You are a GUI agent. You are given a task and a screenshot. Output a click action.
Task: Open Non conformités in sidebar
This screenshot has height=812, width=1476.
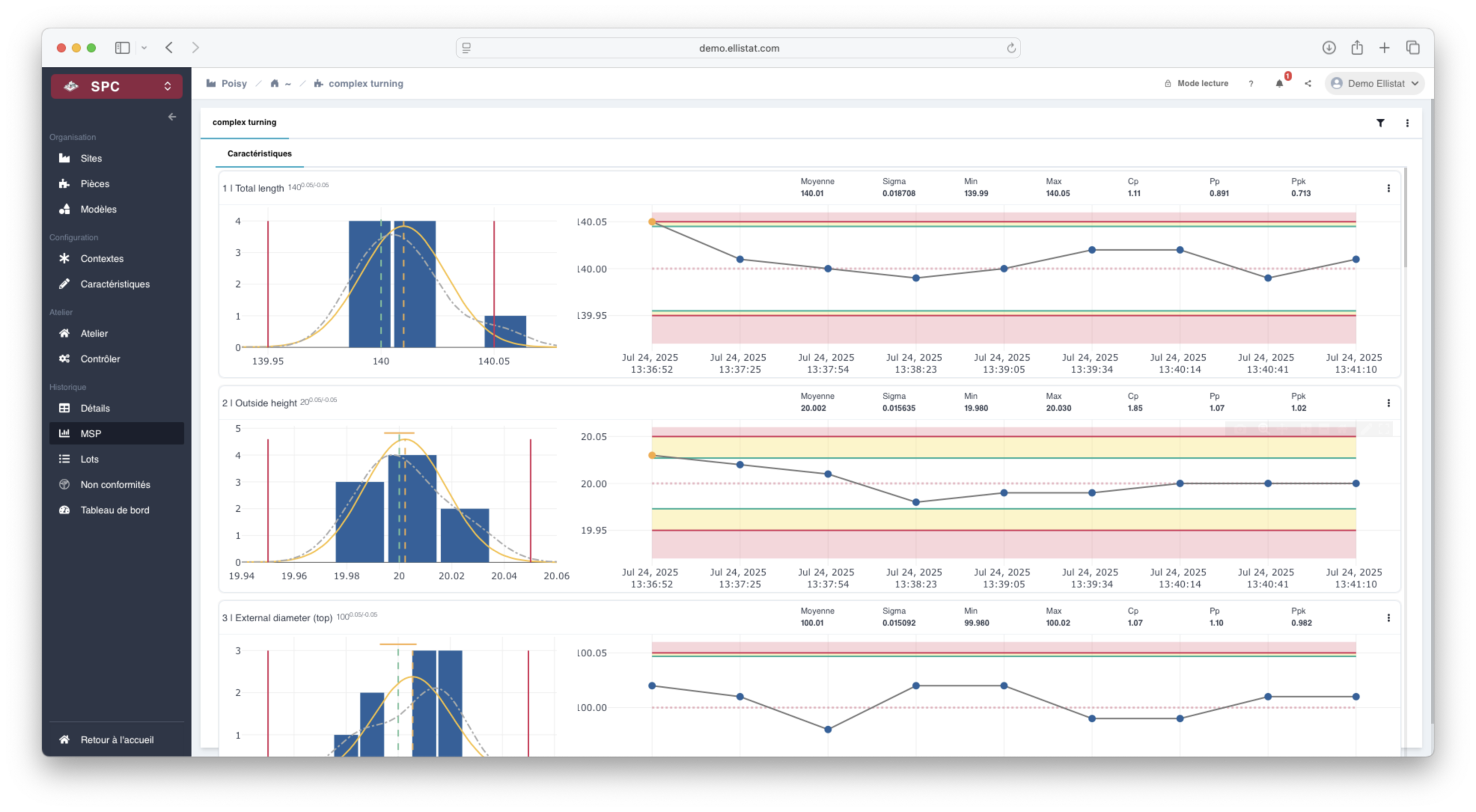[x=115, y=485]
